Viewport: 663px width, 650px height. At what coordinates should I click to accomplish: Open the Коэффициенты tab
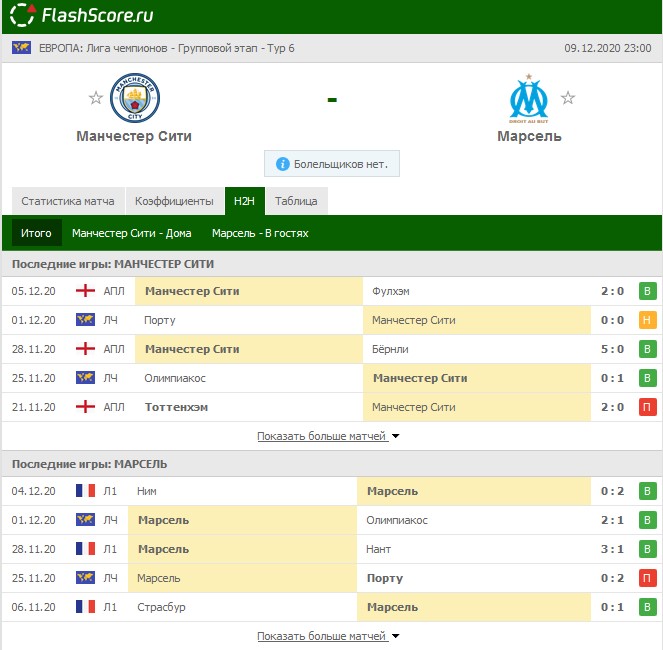(174, 201)
